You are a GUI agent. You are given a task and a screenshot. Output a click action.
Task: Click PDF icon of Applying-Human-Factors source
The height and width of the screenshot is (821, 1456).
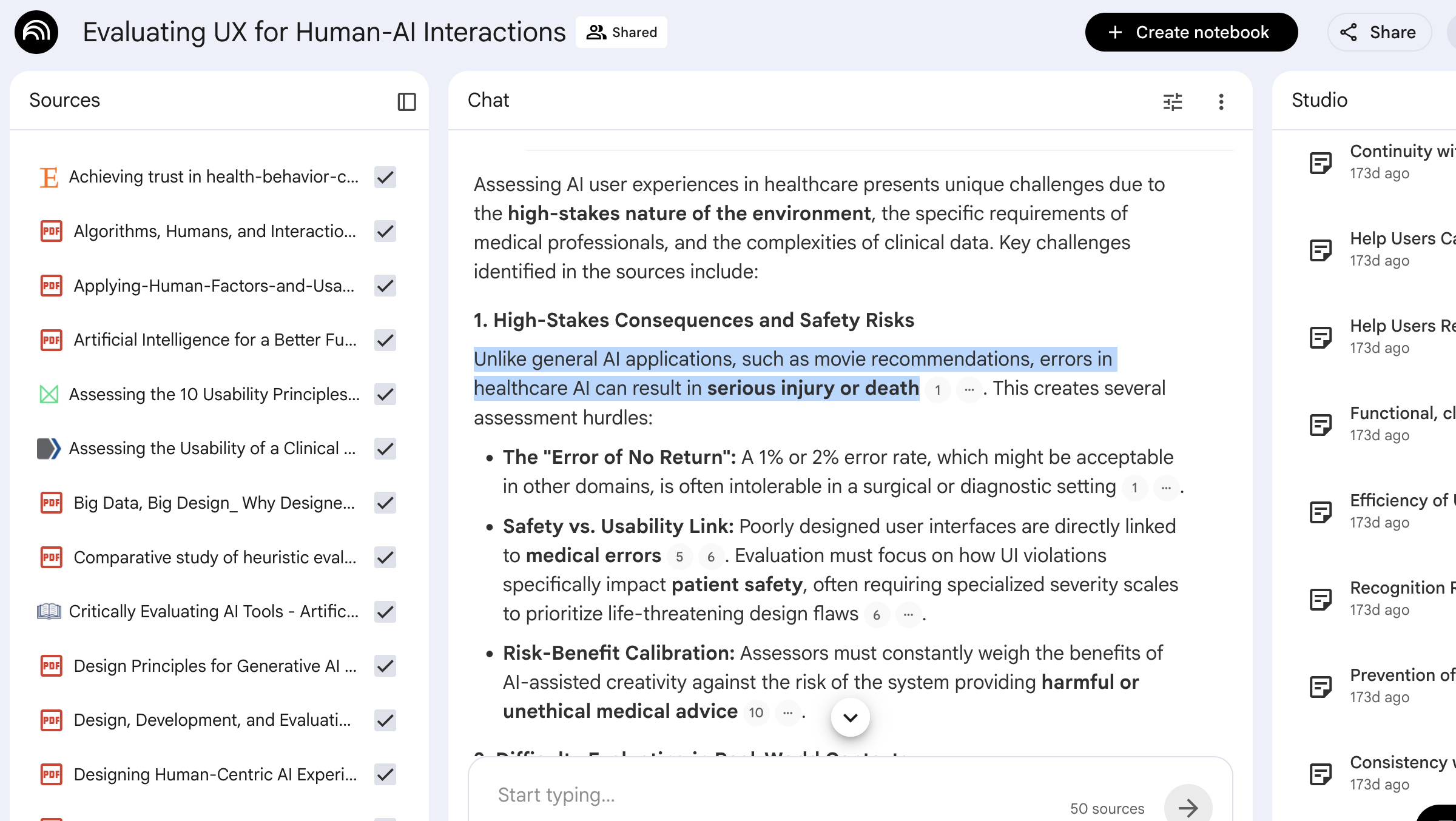point(51,286)
